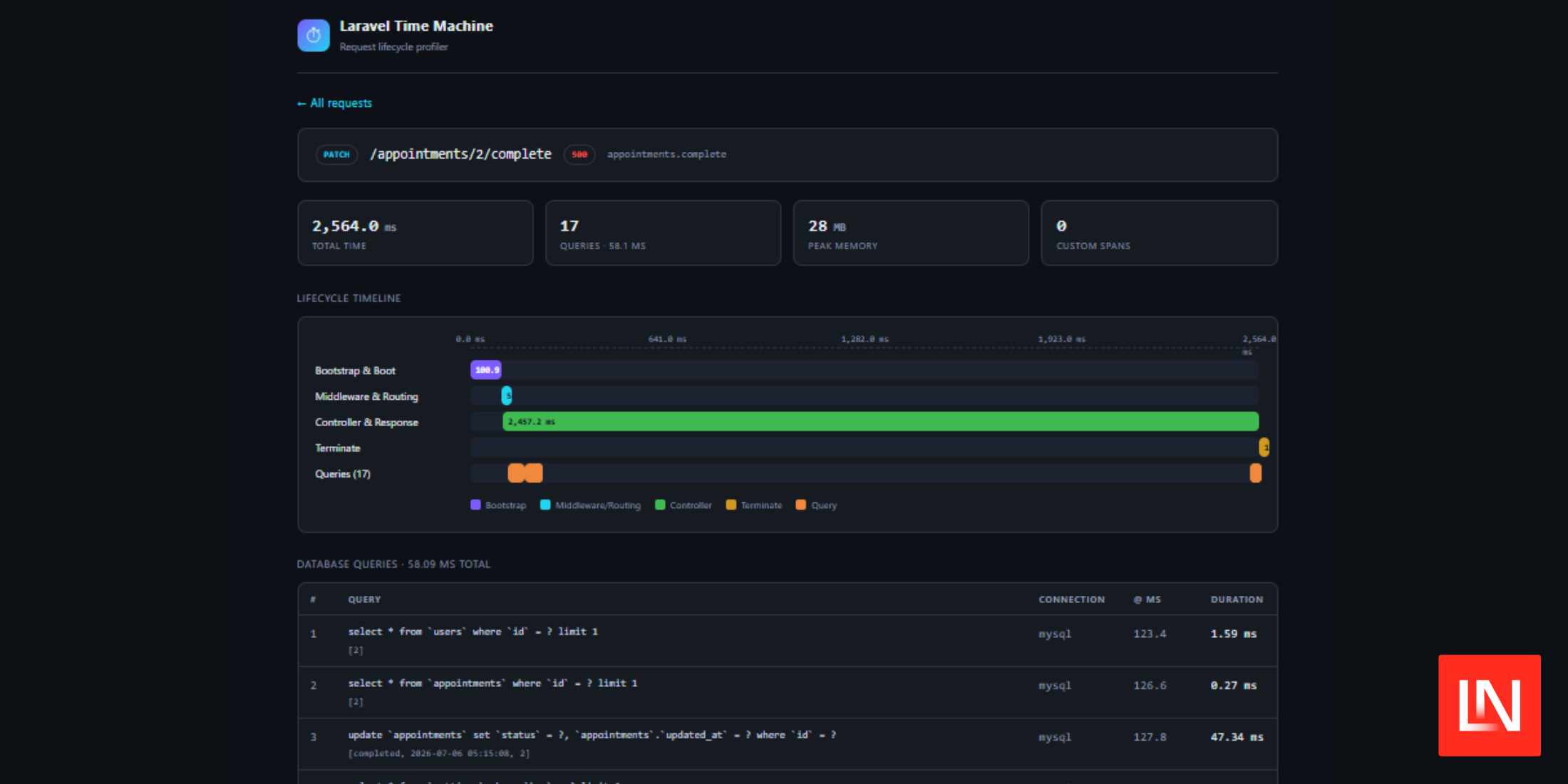
Task: Click the update query bindings text
Action: pyautogui.click(x=438, y=753)
